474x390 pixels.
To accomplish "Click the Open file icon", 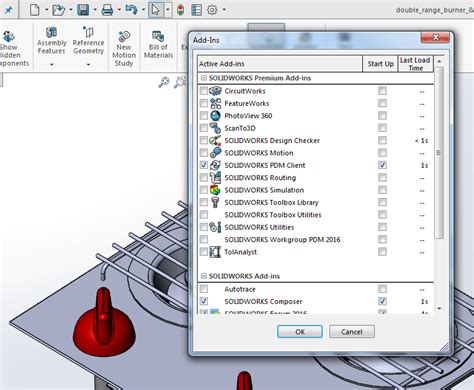I will click(58, 10).
